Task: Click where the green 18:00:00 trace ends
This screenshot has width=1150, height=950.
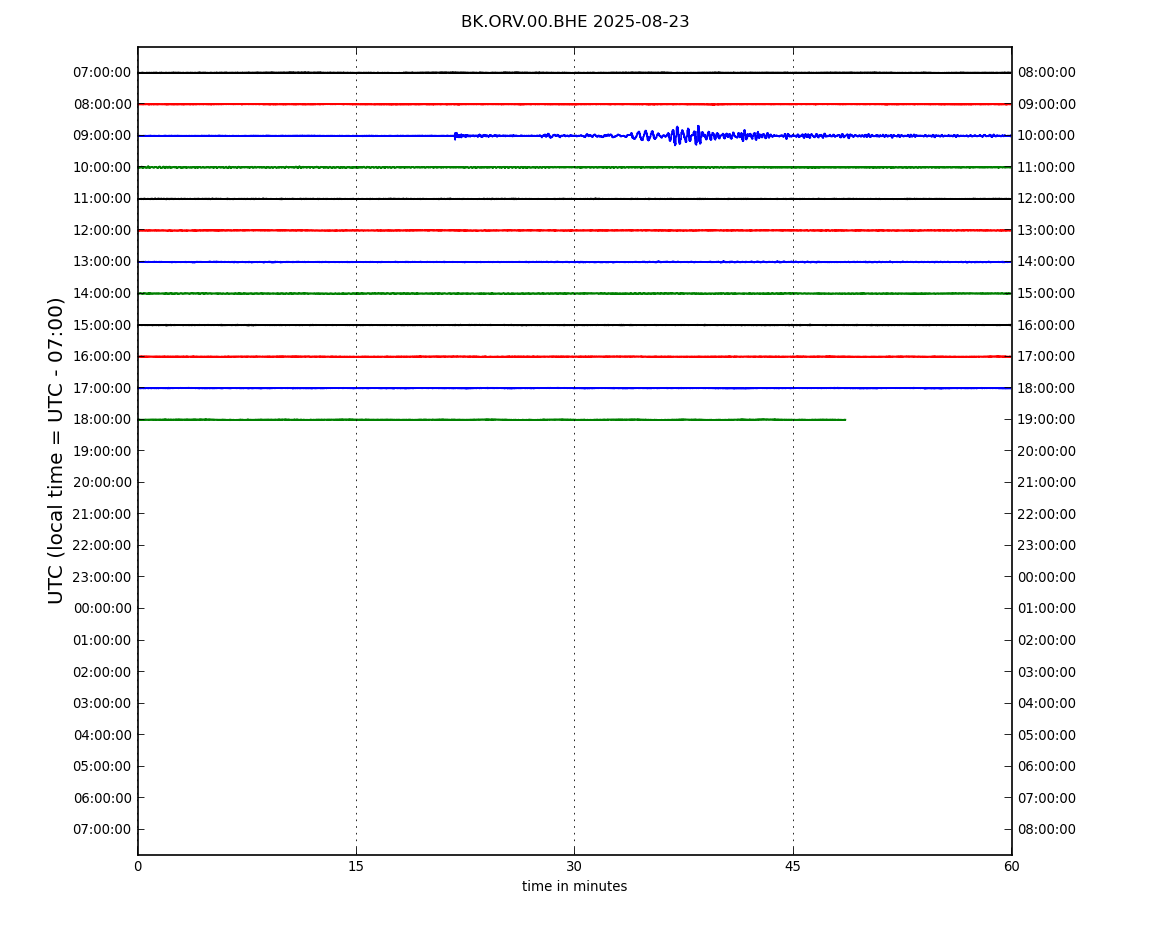Action: pyautogui.click(x=845, y=420)
